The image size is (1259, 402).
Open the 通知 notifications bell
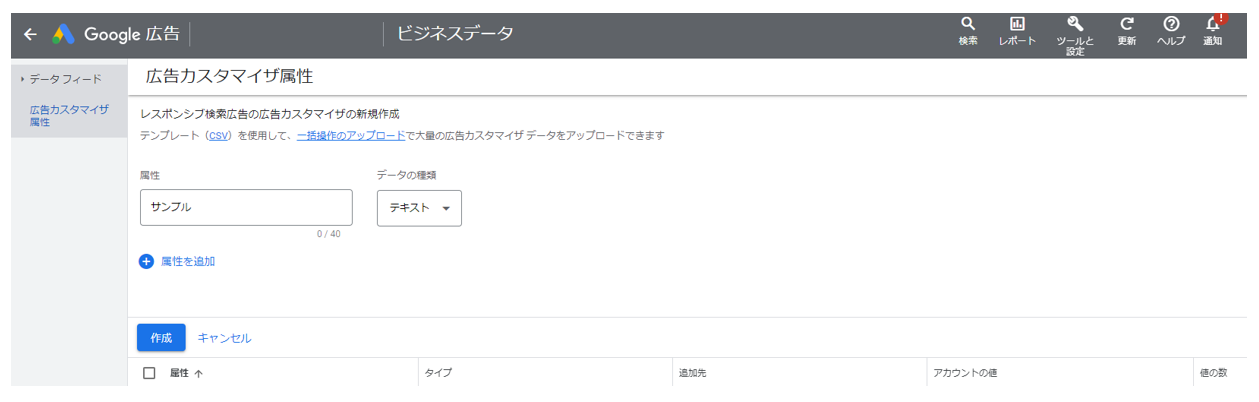coord(1213,32)
